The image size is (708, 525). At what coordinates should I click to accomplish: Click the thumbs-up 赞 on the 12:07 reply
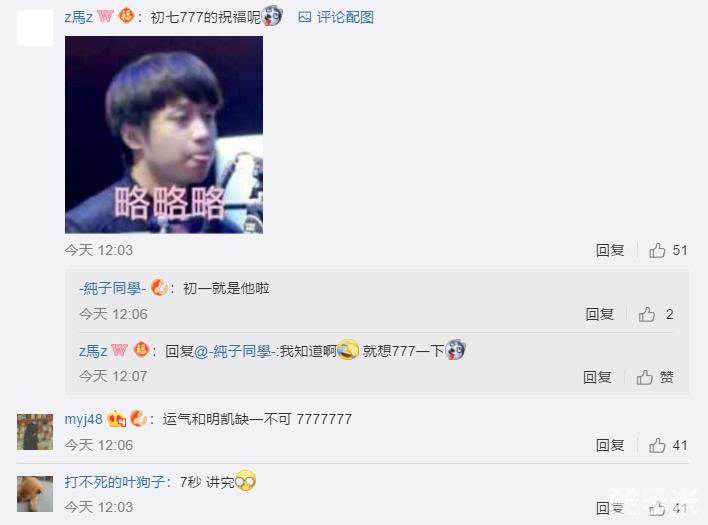pos(655,377)
